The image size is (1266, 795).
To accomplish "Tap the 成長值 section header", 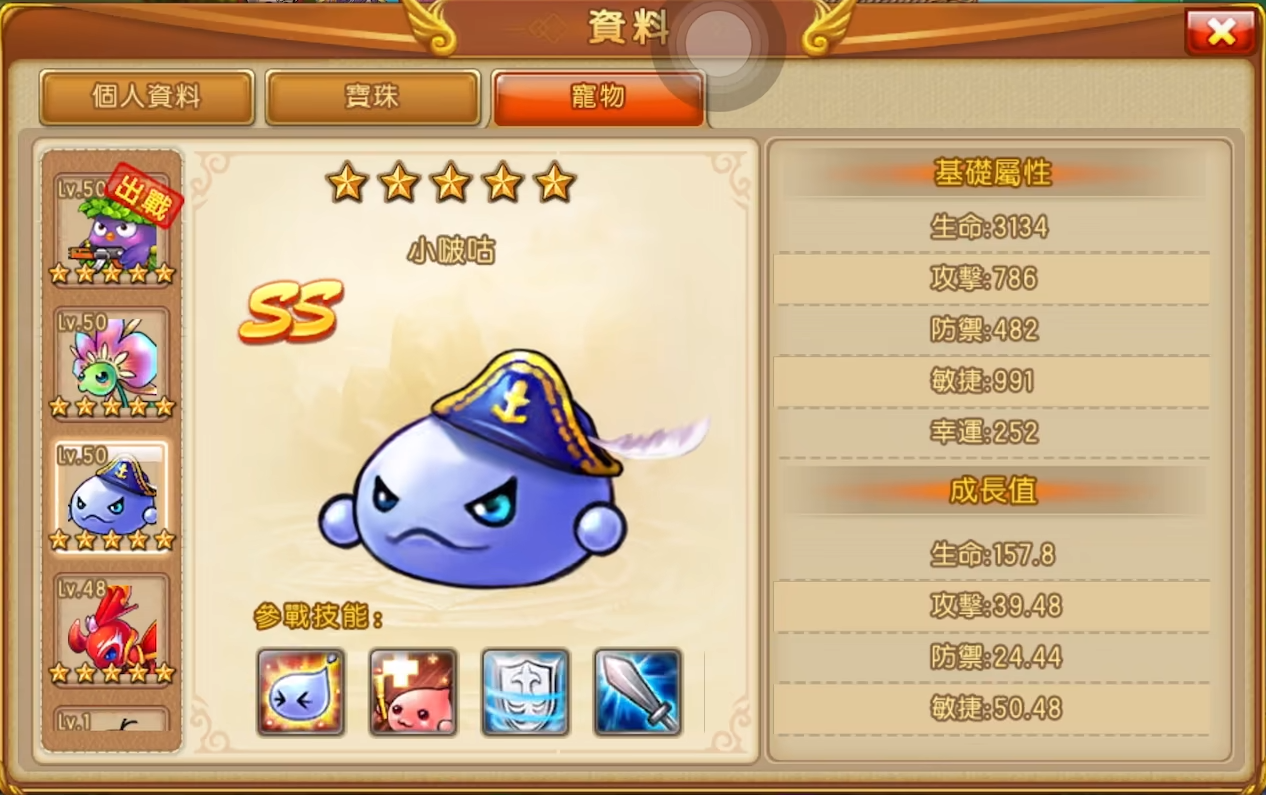I will (x=993, y=490).
